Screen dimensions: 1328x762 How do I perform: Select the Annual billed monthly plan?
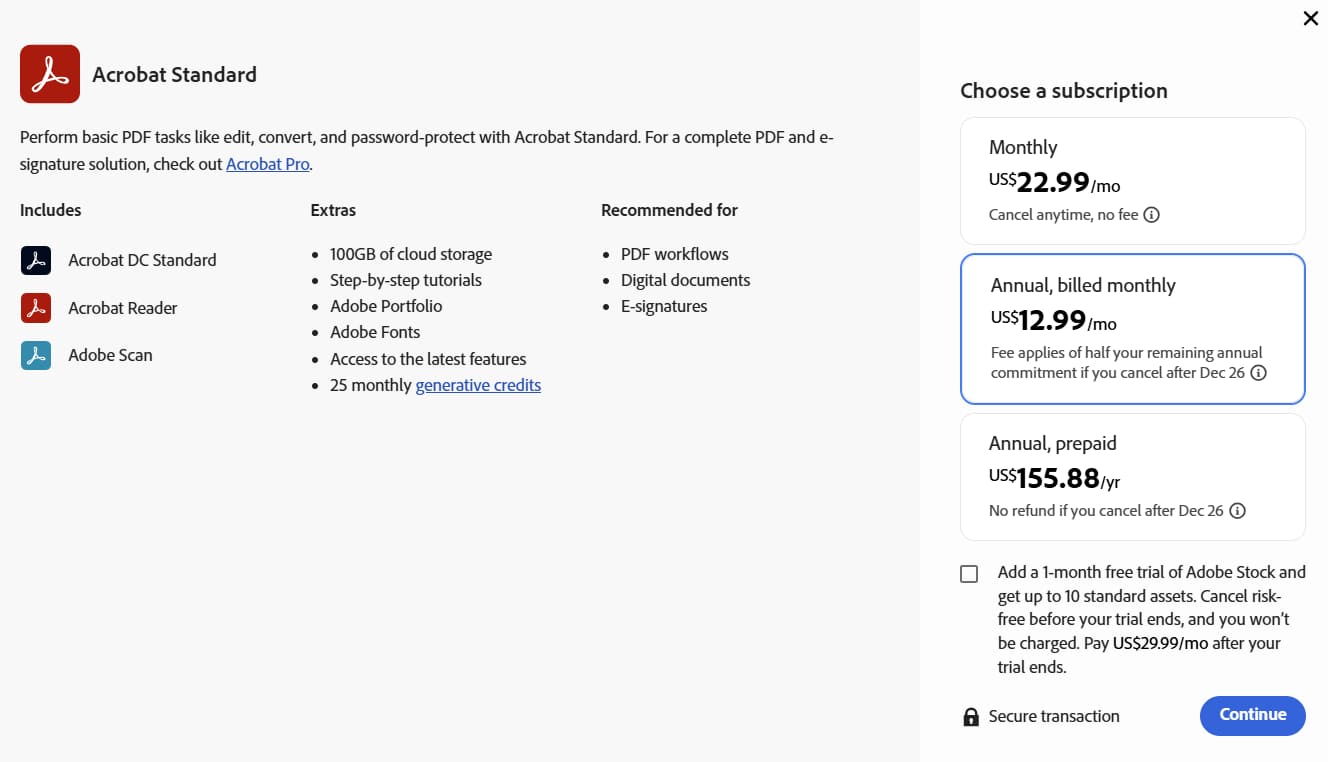pos(1132,328)
